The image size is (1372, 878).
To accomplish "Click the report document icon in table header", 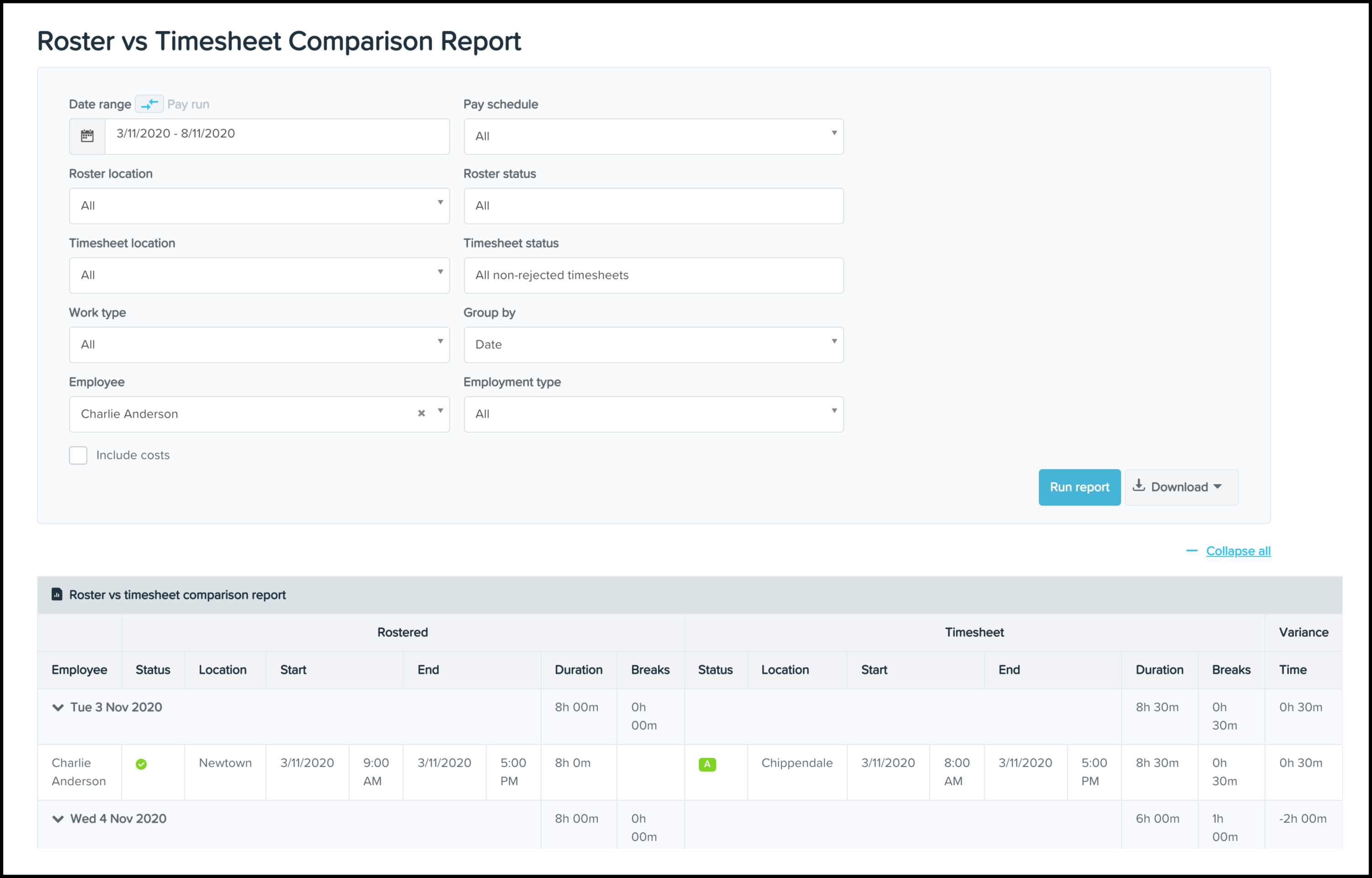I will tap(57, 595).
